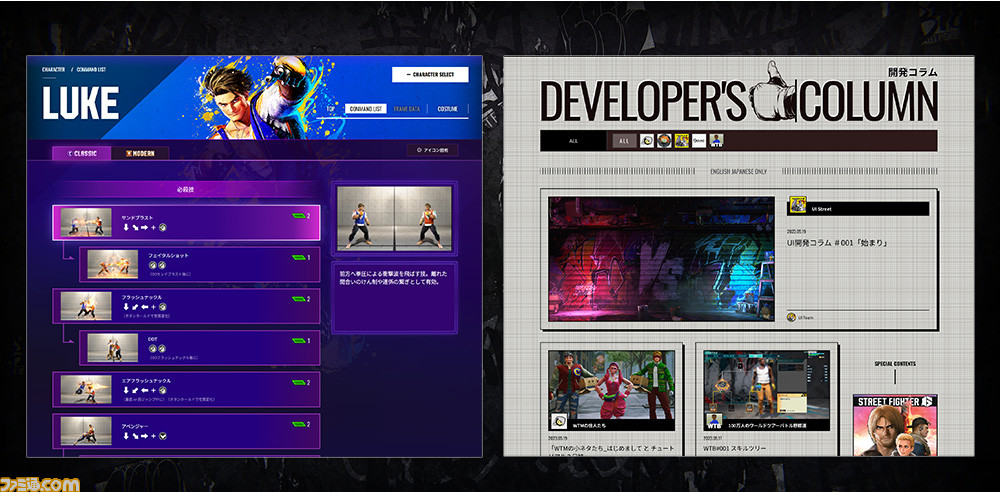The image size is (1000, 492).
Task: Click the Drive gauge icon on アベンジャー row
Action: [298, 424]
